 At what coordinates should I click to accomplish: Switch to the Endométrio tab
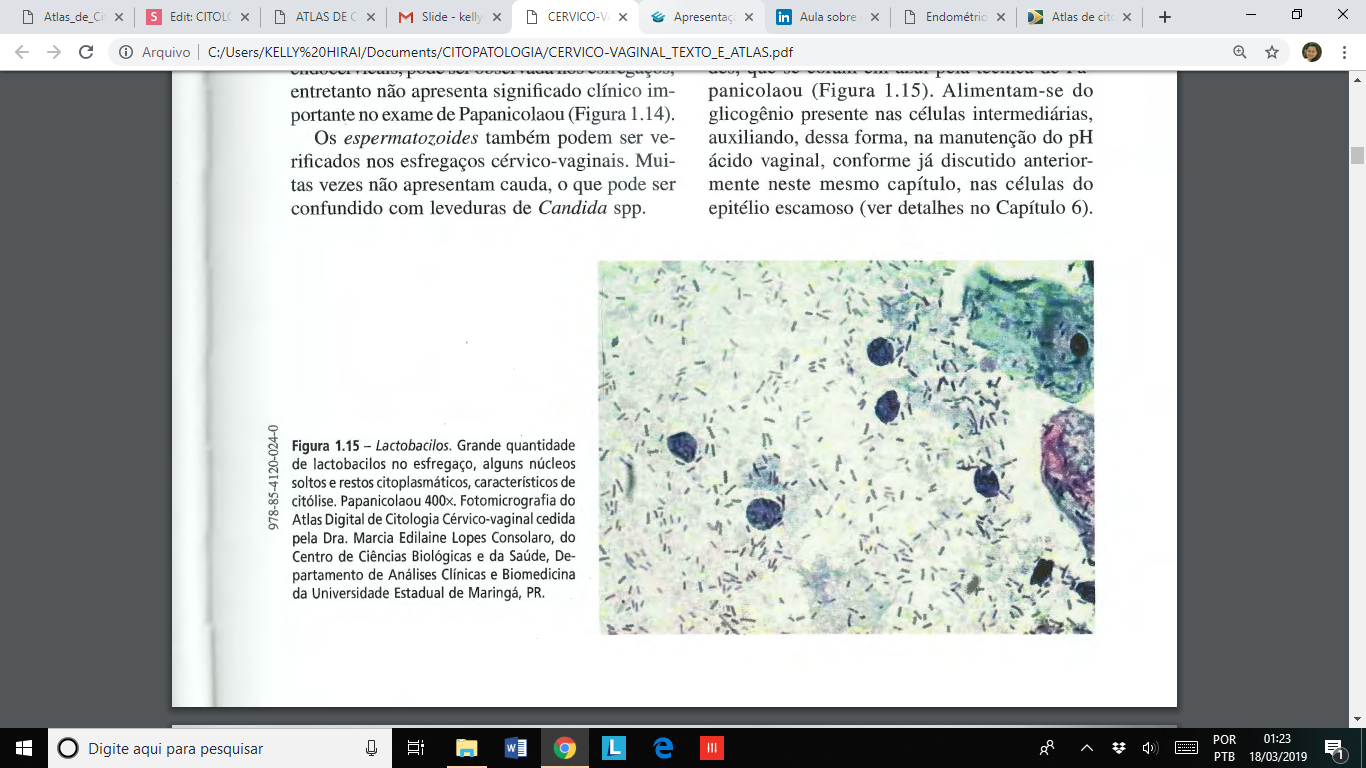tap(951, 17)
